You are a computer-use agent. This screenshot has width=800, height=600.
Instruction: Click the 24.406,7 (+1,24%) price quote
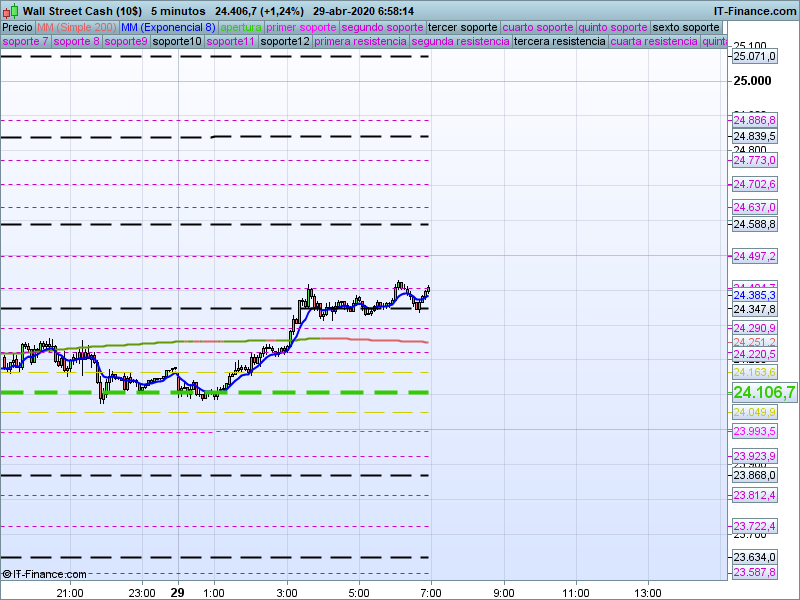click(x=259, y=11)
